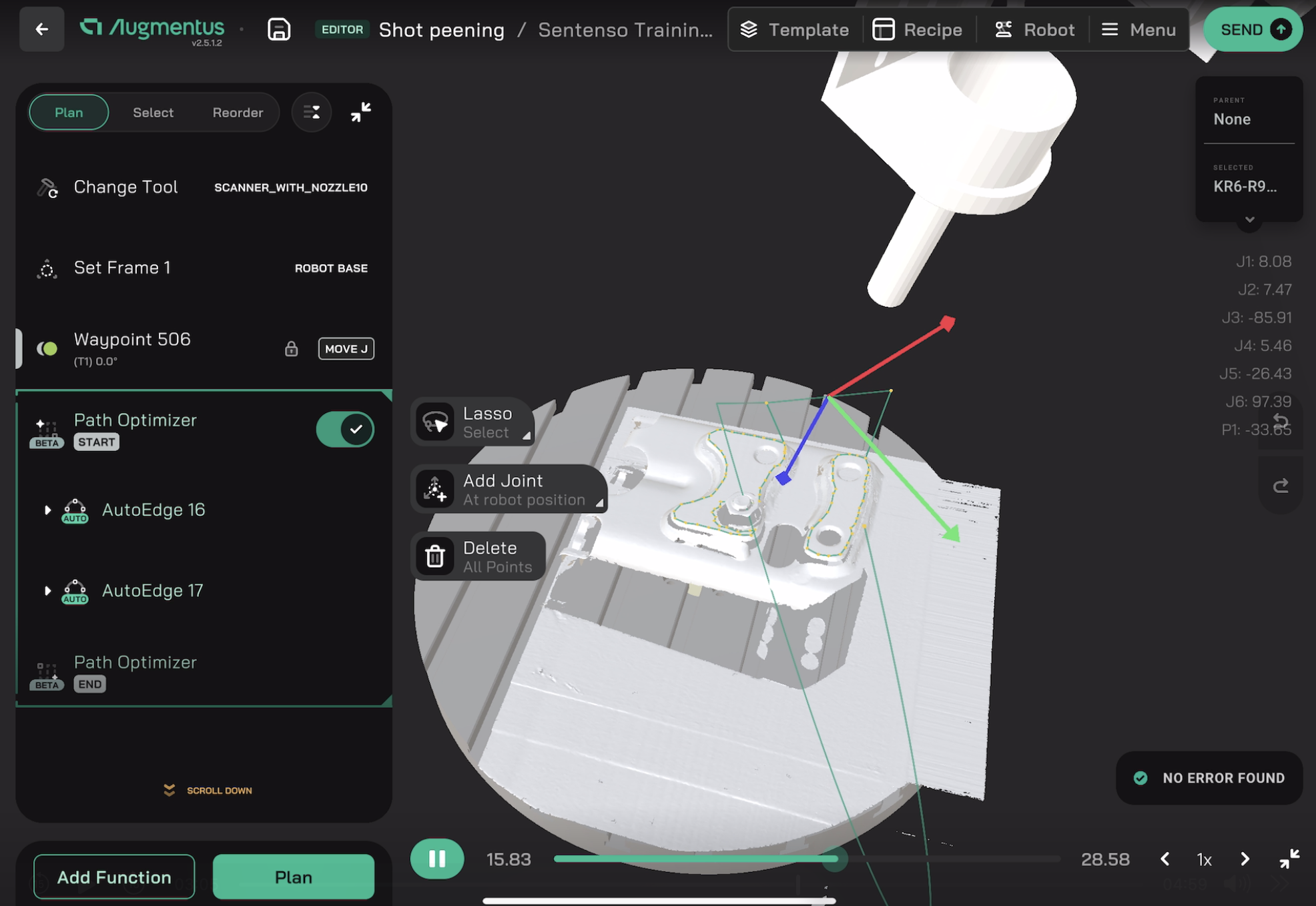Click the Sentenso Training breadcrumb

click(x=625, y=29)
